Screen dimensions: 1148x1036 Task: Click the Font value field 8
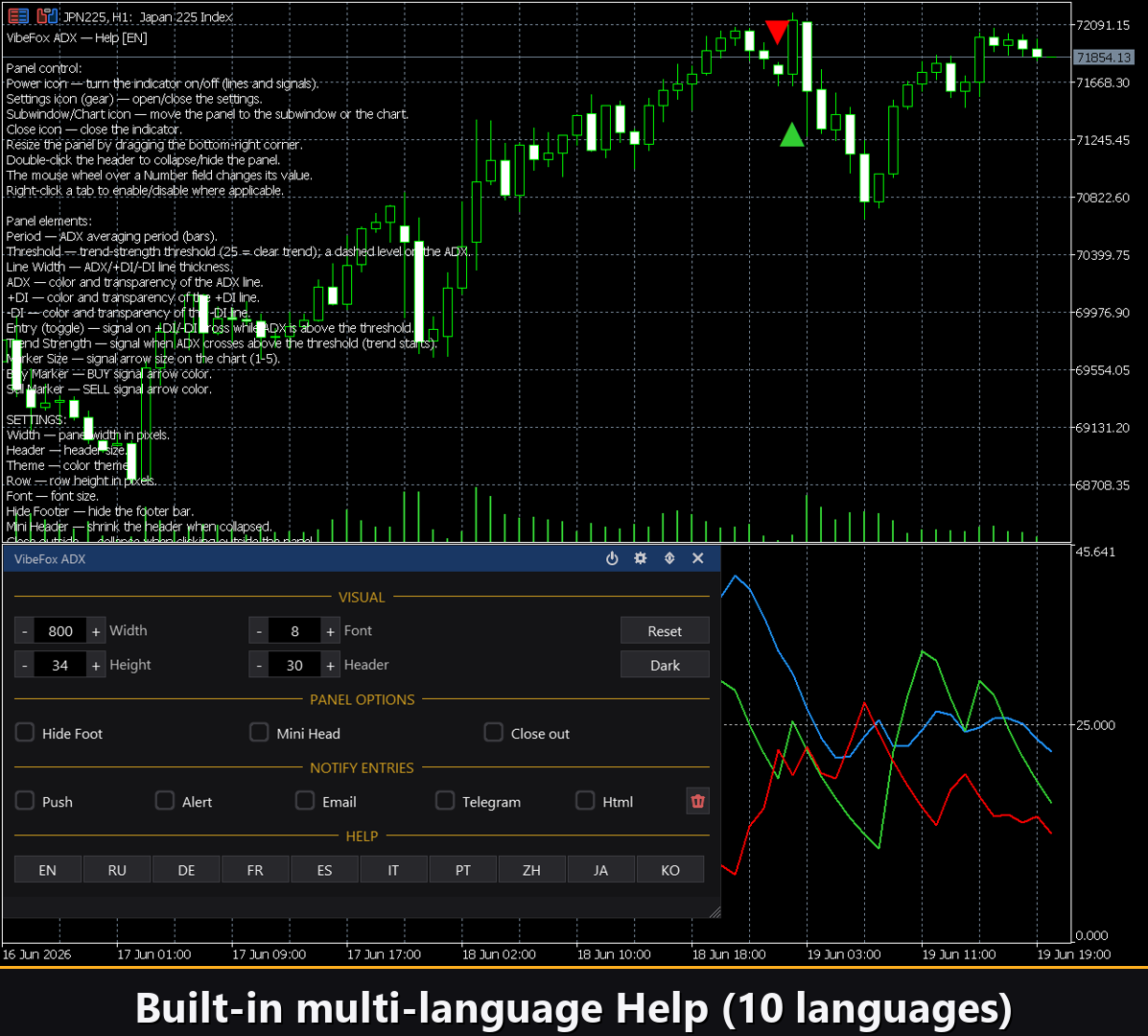point(294,630)
